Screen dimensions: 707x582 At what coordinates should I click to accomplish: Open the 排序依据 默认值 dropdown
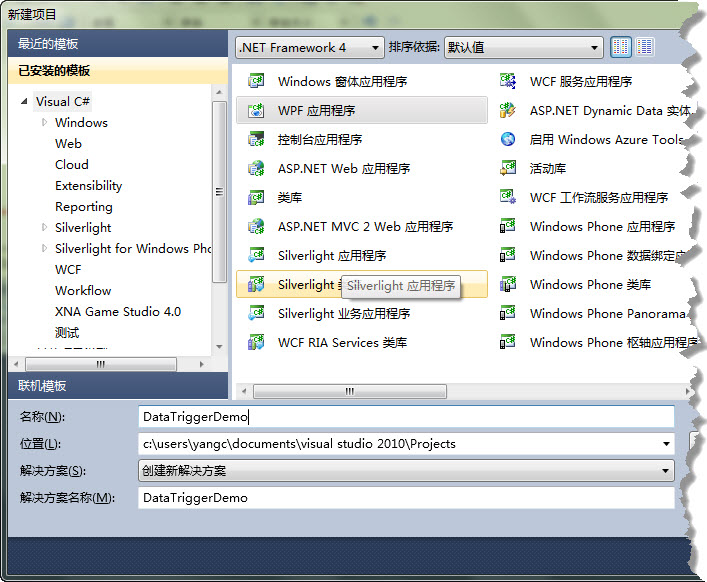point(523,47)
